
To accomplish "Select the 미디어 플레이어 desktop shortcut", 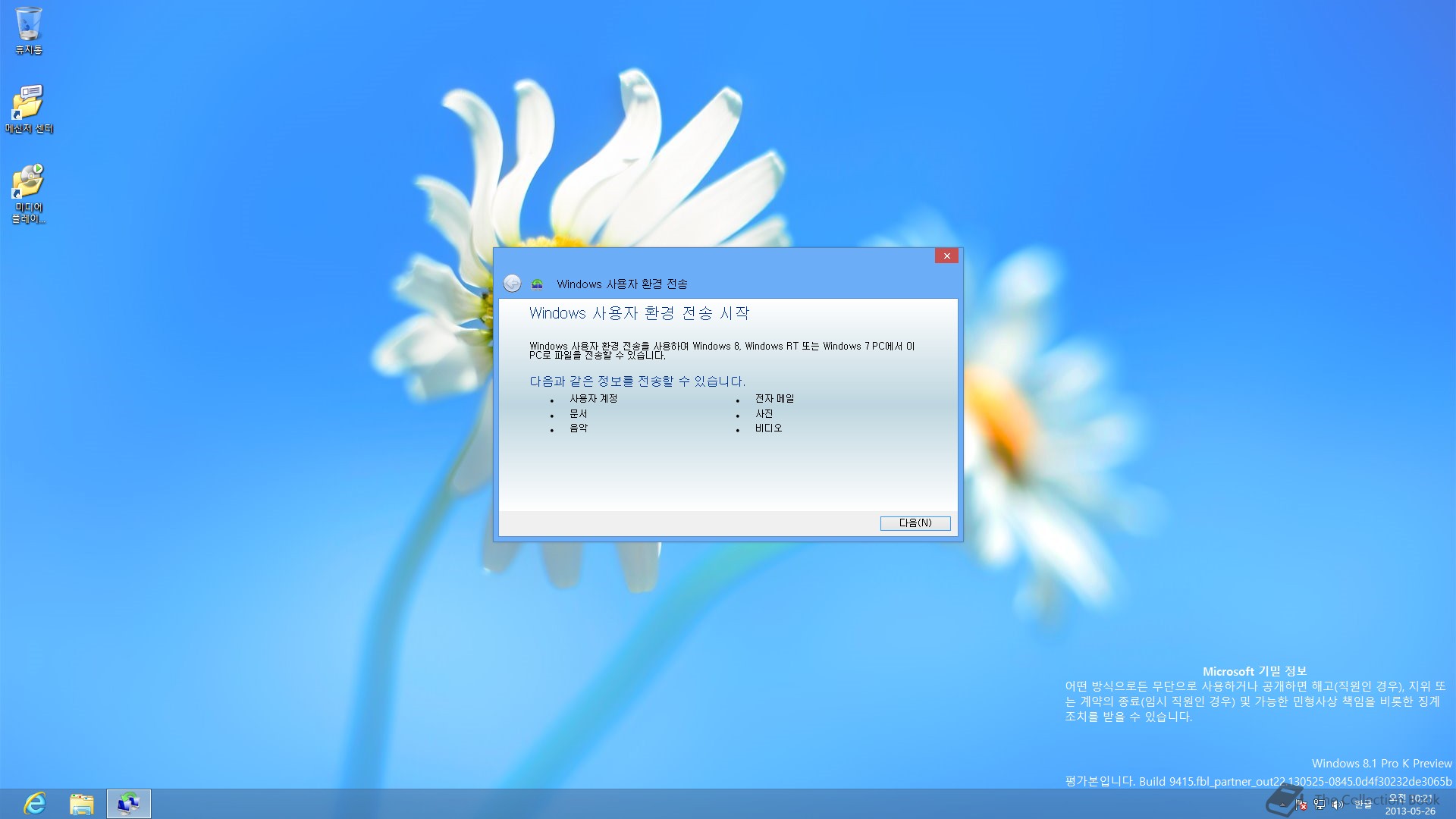I will point(29,194).
